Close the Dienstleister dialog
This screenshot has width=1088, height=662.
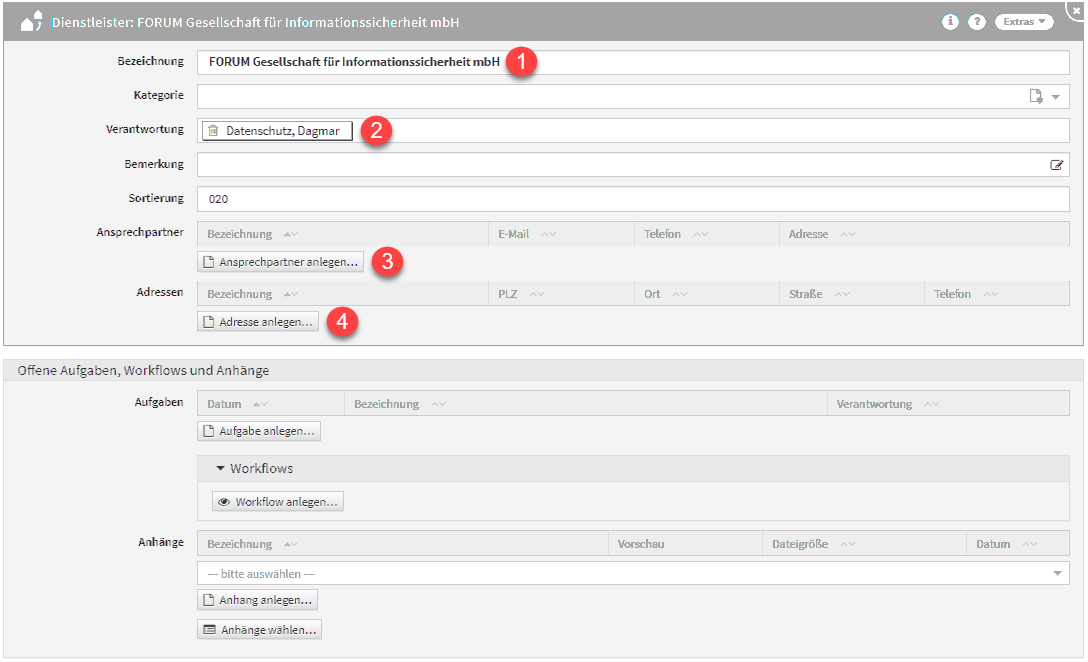[1077, 8]
